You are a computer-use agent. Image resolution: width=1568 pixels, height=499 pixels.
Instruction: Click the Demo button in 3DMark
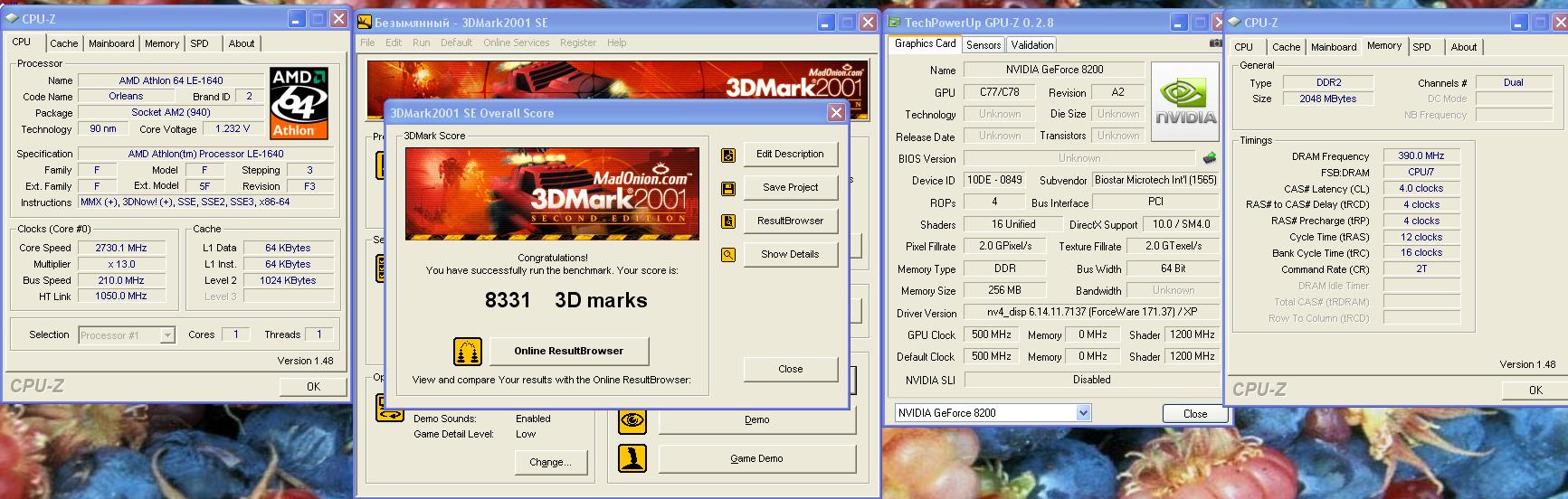tap(757, 420)
